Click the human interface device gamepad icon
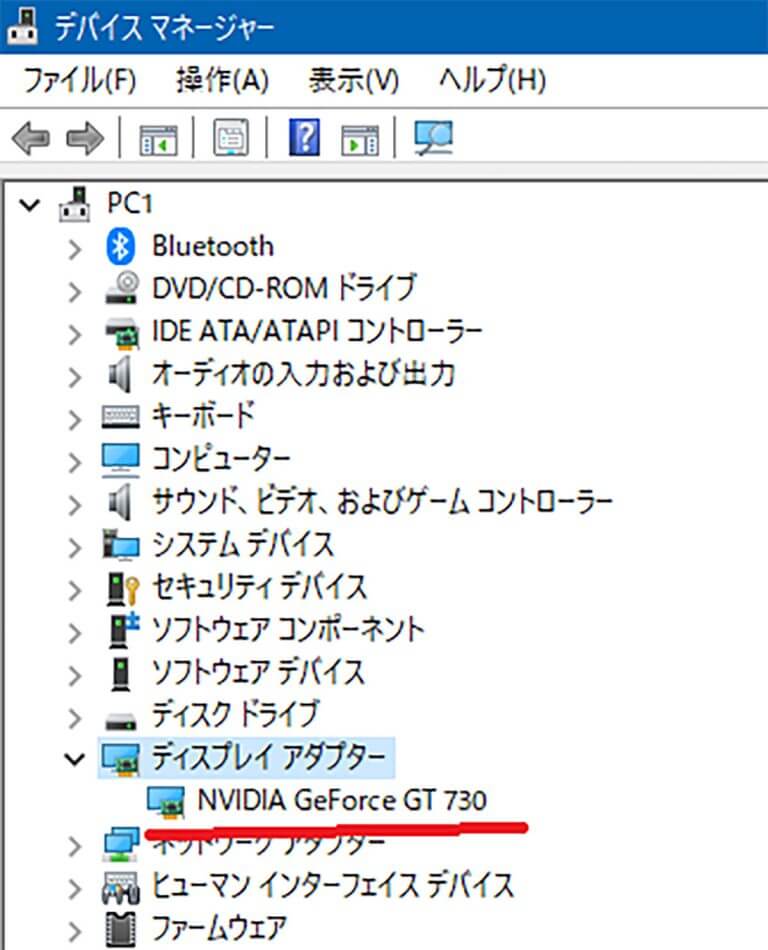768x950 pixels. pos(121,888)
